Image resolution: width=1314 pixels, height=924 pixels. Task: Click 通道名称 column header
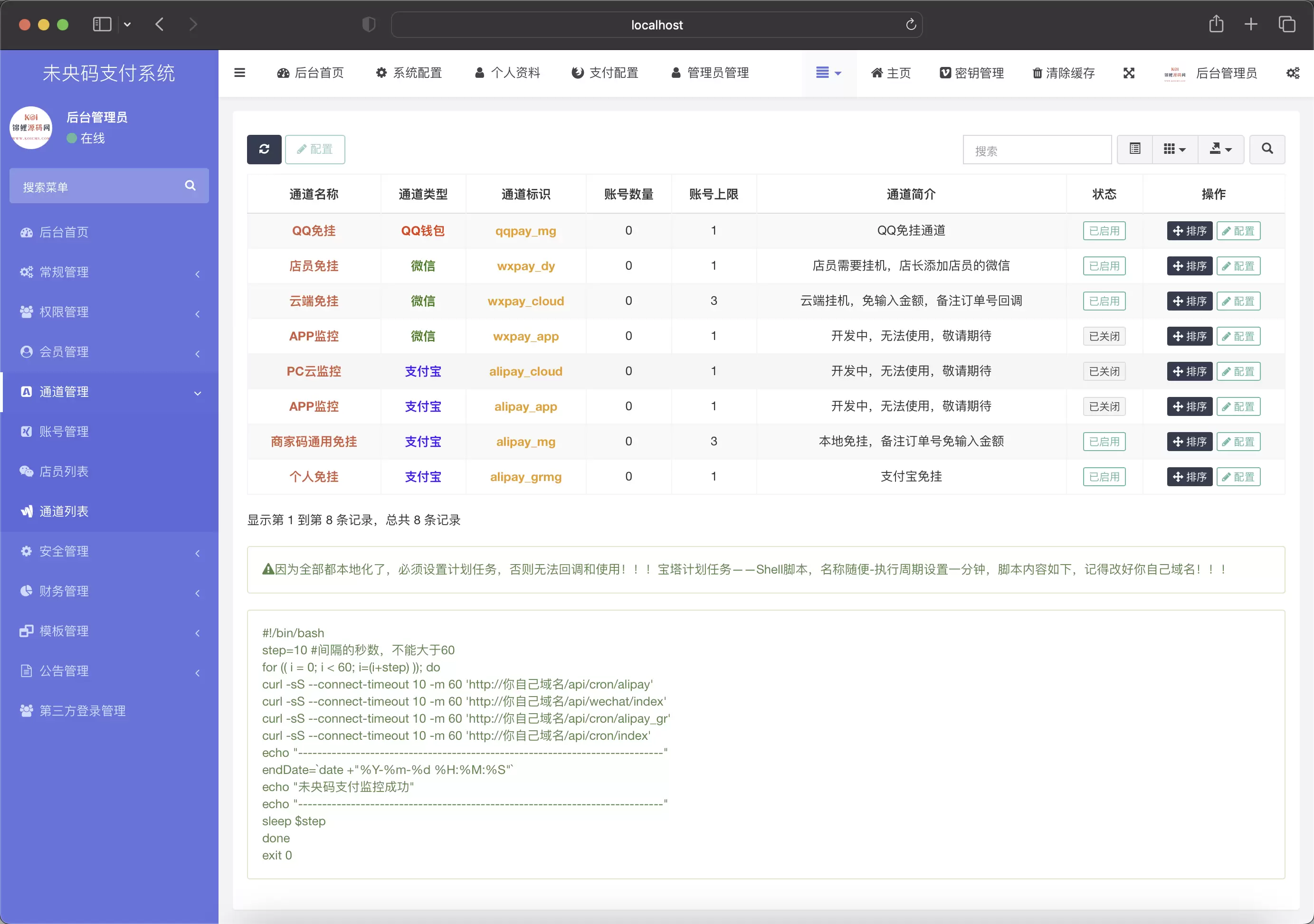tap(314, 194)
